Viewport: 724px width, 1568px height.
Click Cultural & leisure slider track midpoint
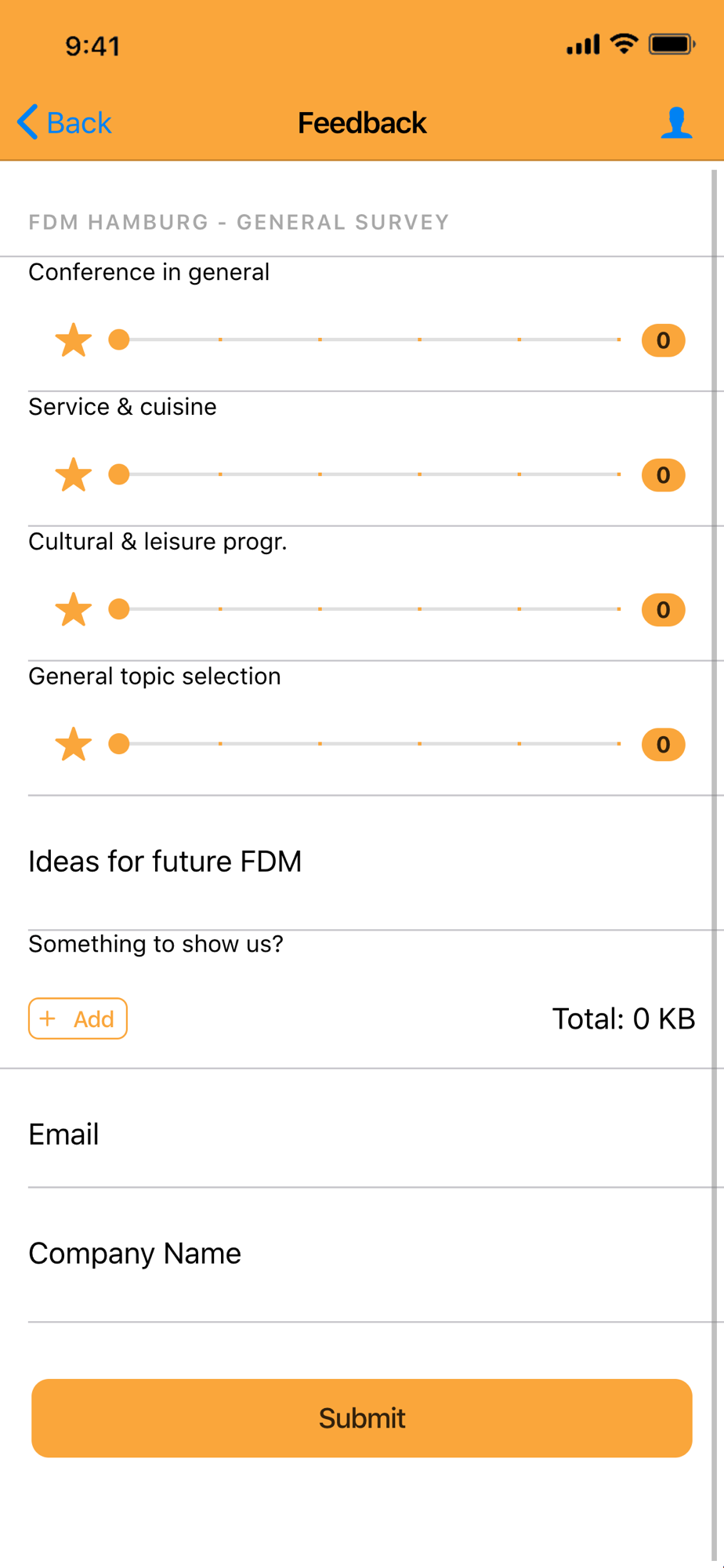(x=368, y=609)
